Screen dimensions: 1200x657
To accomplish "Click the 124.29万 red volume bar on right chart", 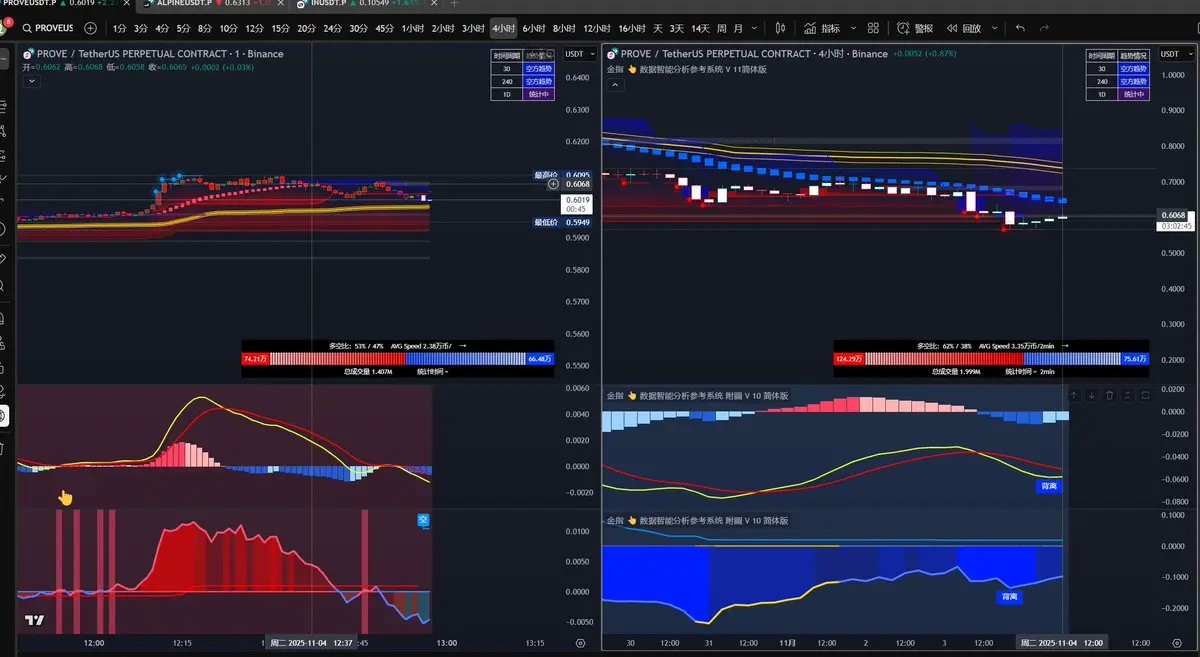I will 848,359.
